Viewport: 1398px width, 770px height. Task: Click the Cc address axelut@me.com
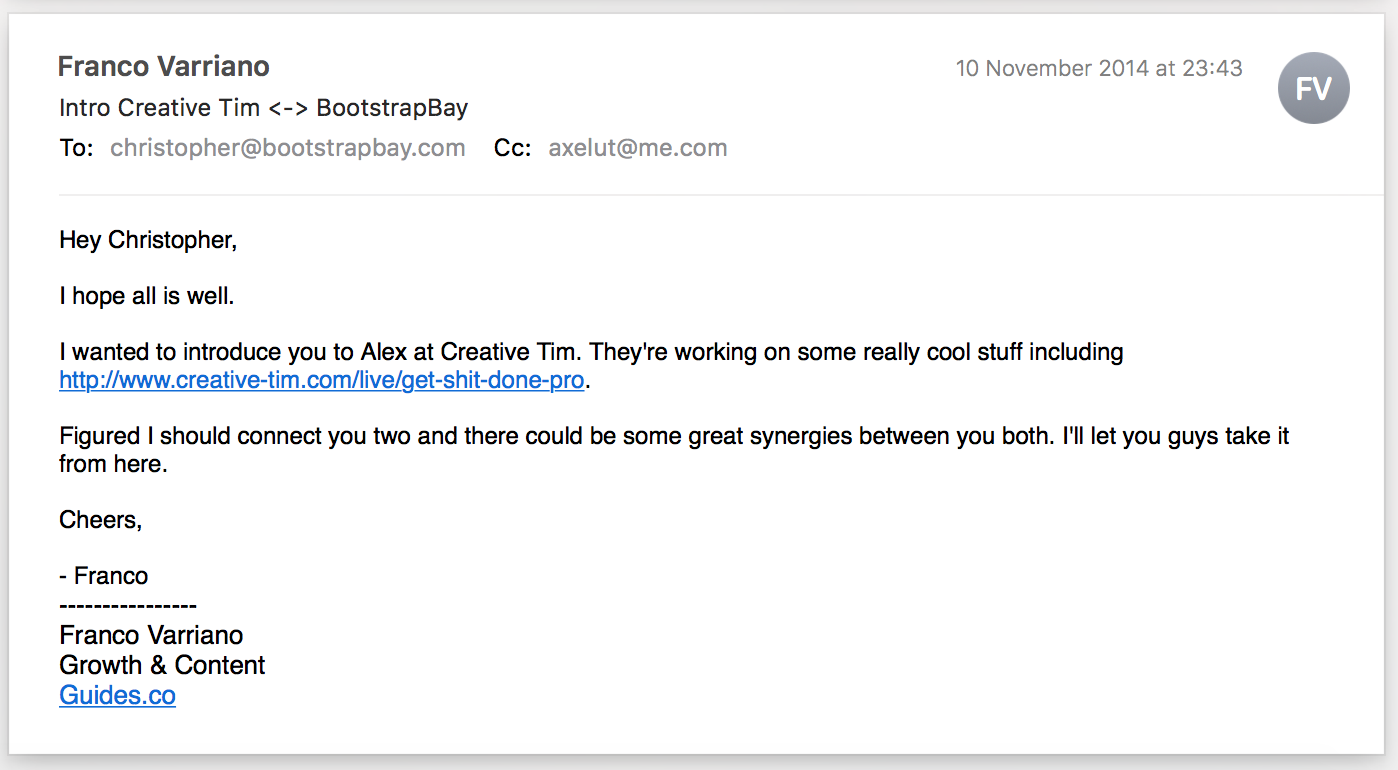[x=637, y=148]
